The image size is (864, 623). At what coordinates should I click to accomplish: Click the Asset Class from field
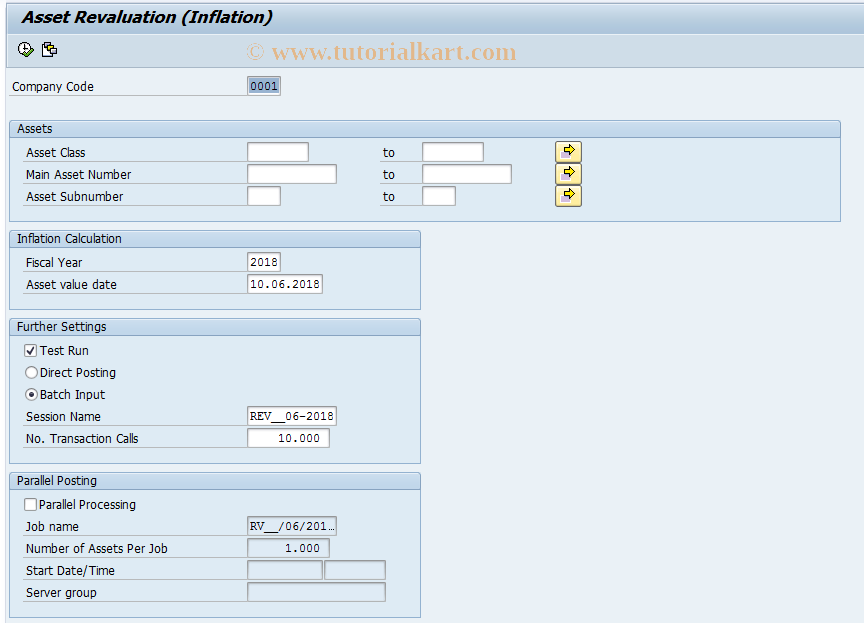277,151
